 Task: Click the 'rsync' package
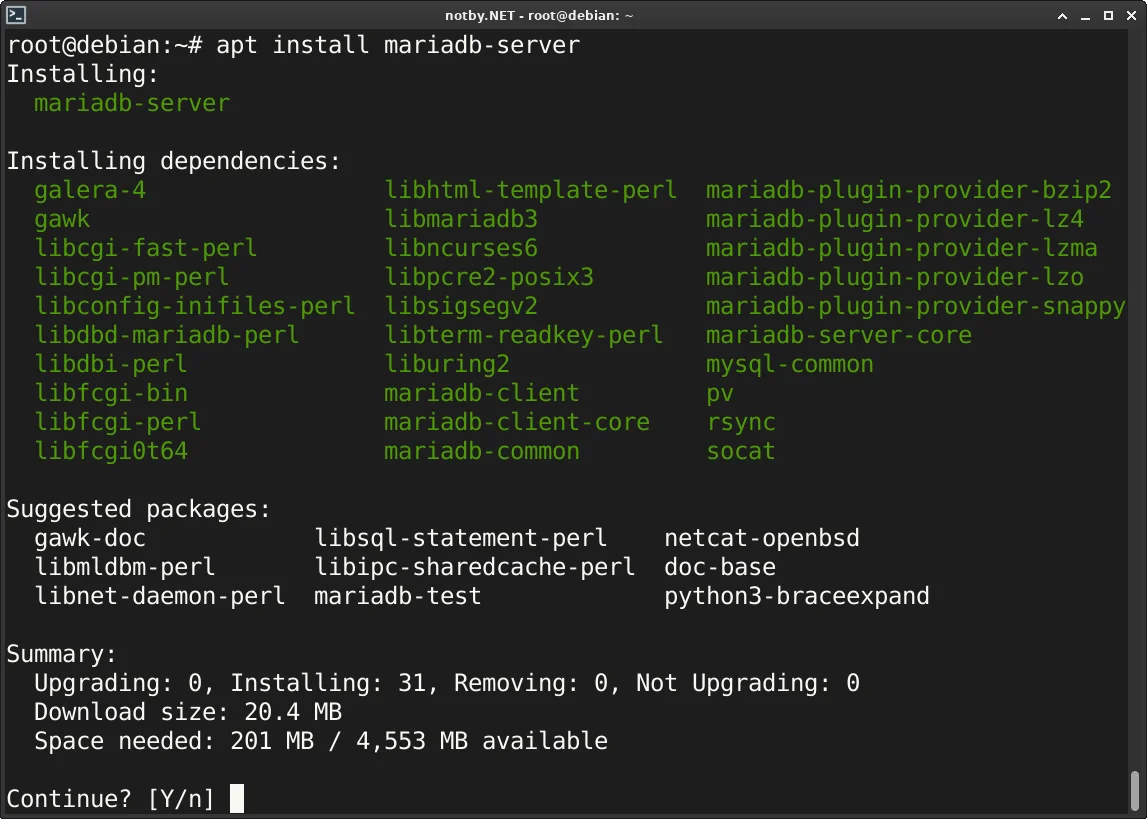[x=741, y=423]
